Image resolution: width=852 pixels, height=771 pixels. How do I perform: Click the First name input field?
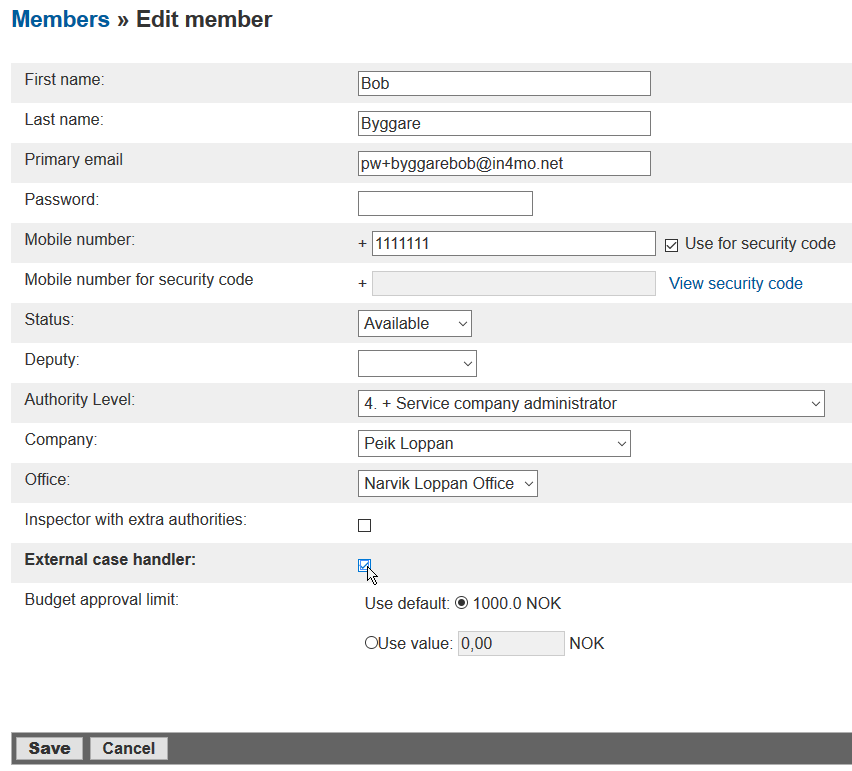[504, 83]
